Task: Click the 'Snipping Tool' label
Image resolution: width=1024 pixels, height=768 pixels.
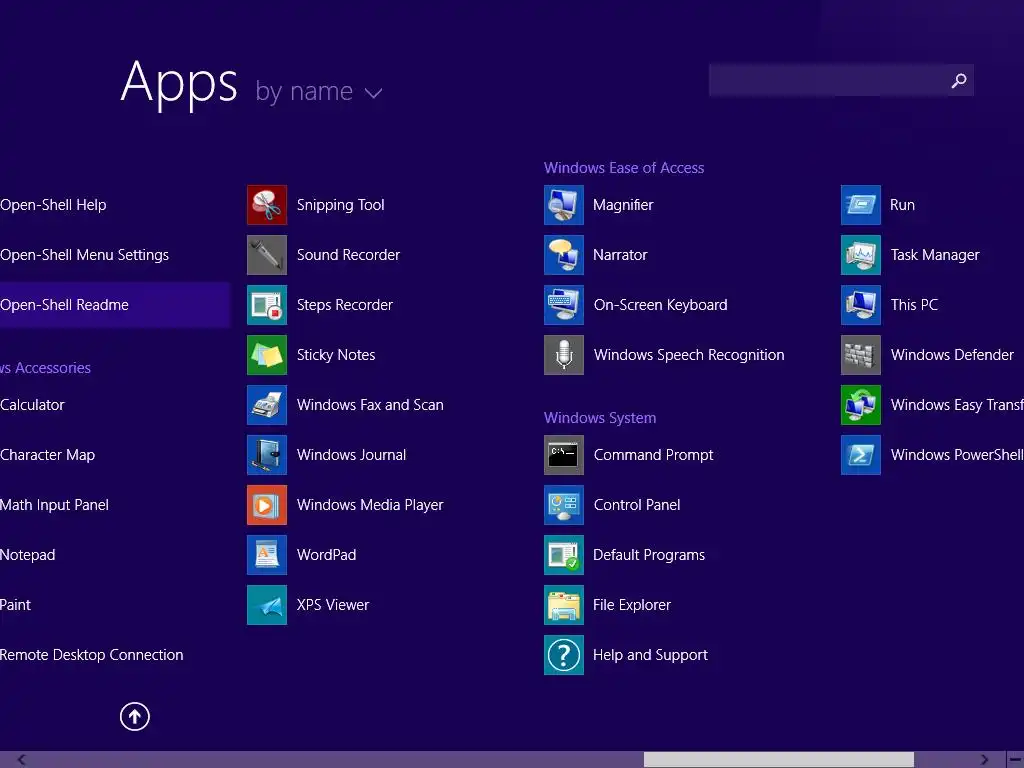Action: click(x=340, y=205)
